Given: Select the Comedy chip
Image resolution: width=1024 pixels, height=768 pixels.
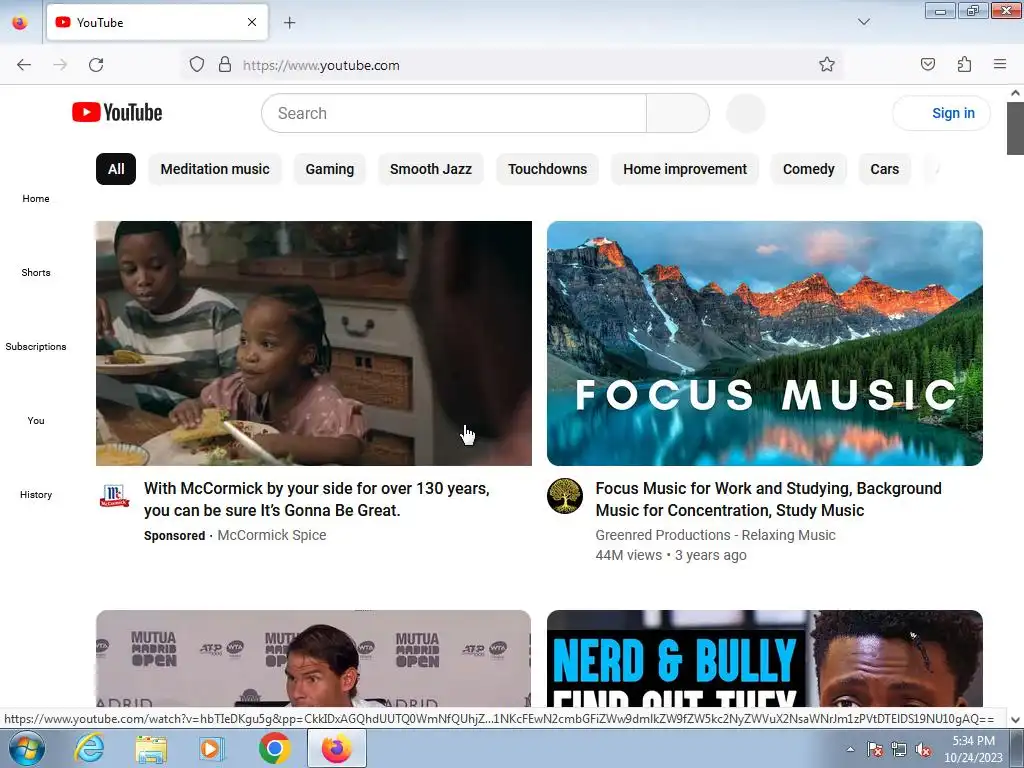Looking at the screenshot, I should click(808, 169).
